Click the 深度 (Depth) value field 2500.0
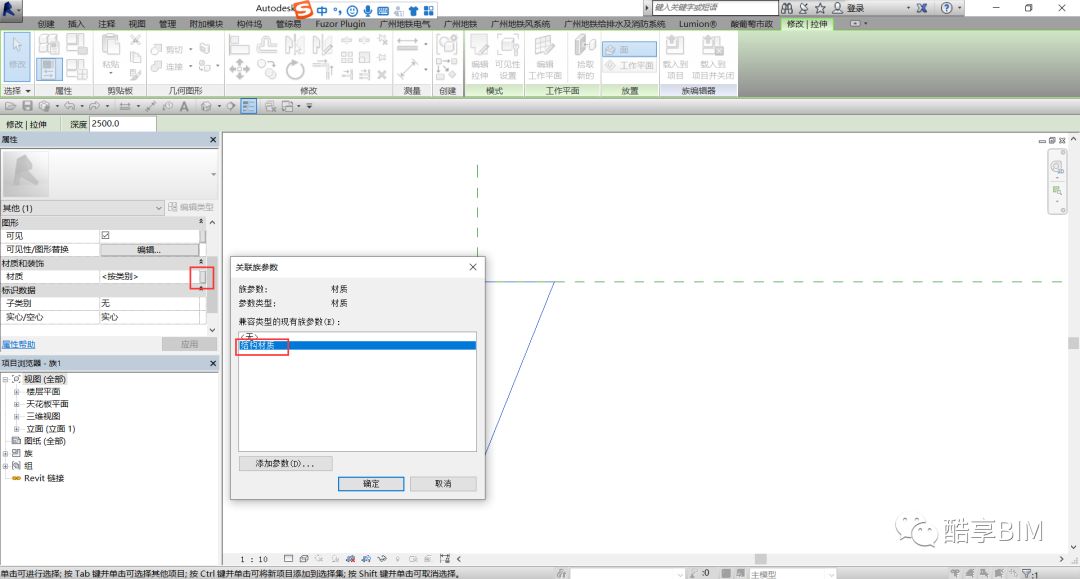Image resolution: width=1080 pixels, height=579 pixels. 123,124
